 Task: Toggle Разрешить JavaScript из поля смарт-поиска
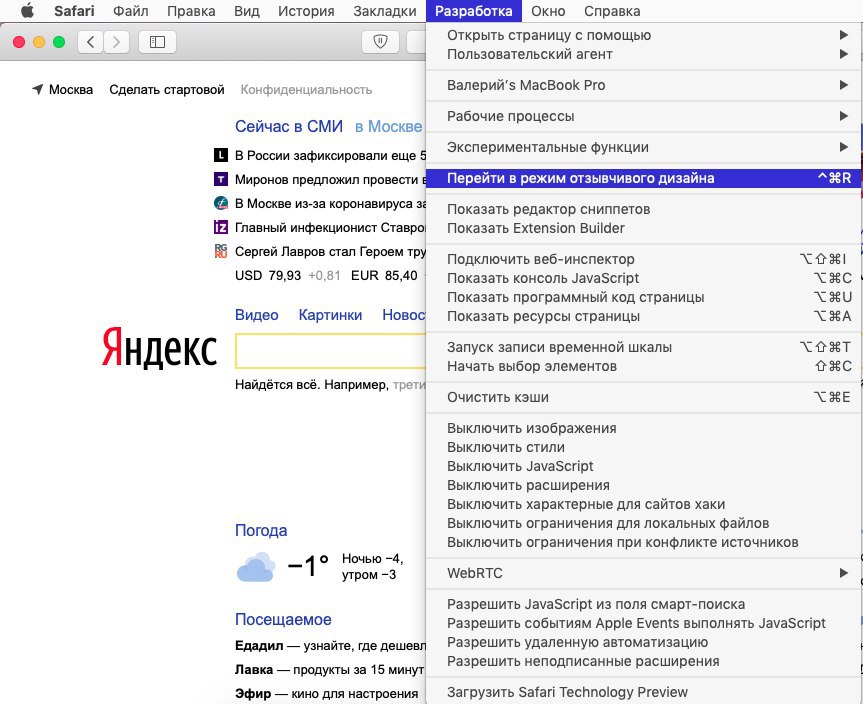(643, 604)
